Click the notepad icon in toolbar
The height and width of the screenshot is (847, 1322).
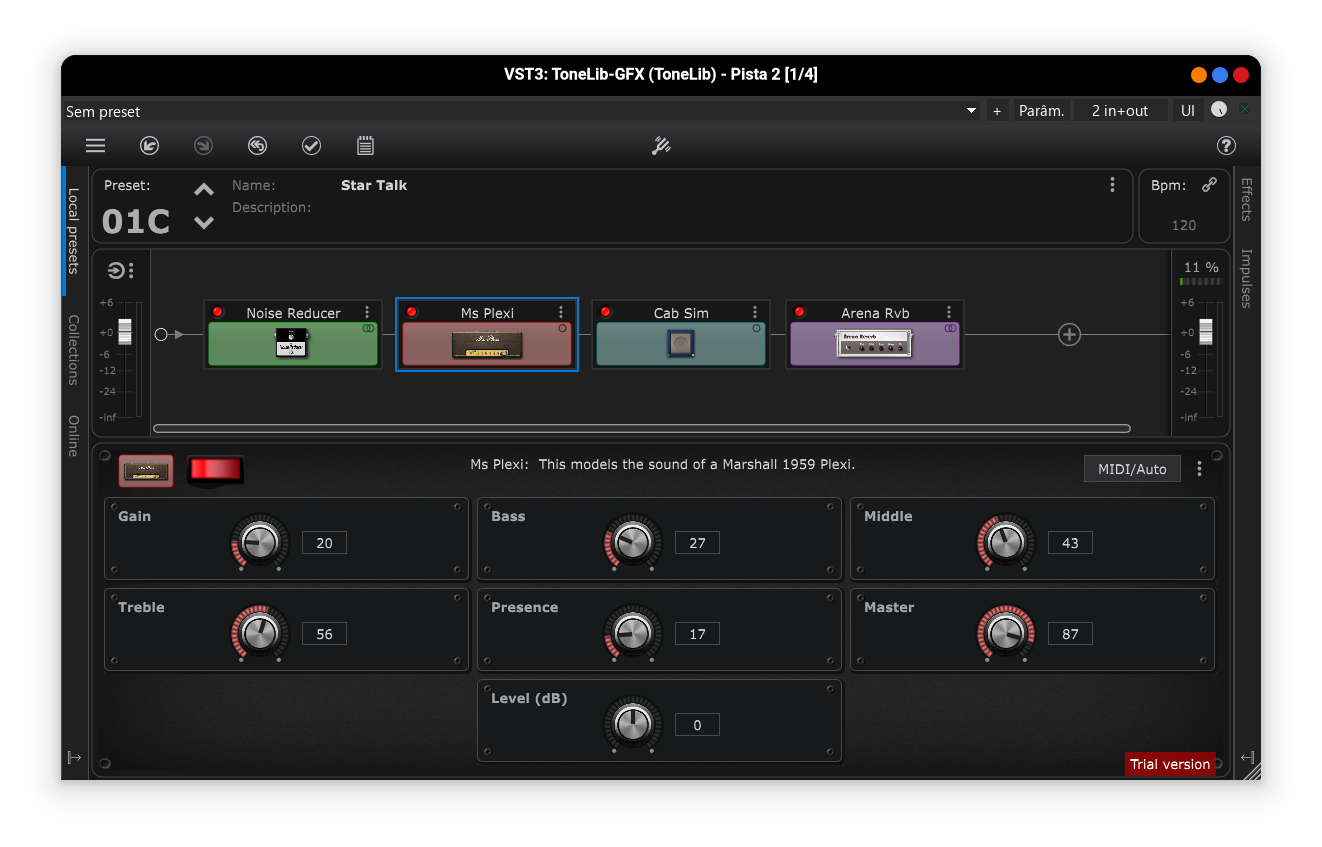click(365, 146)
